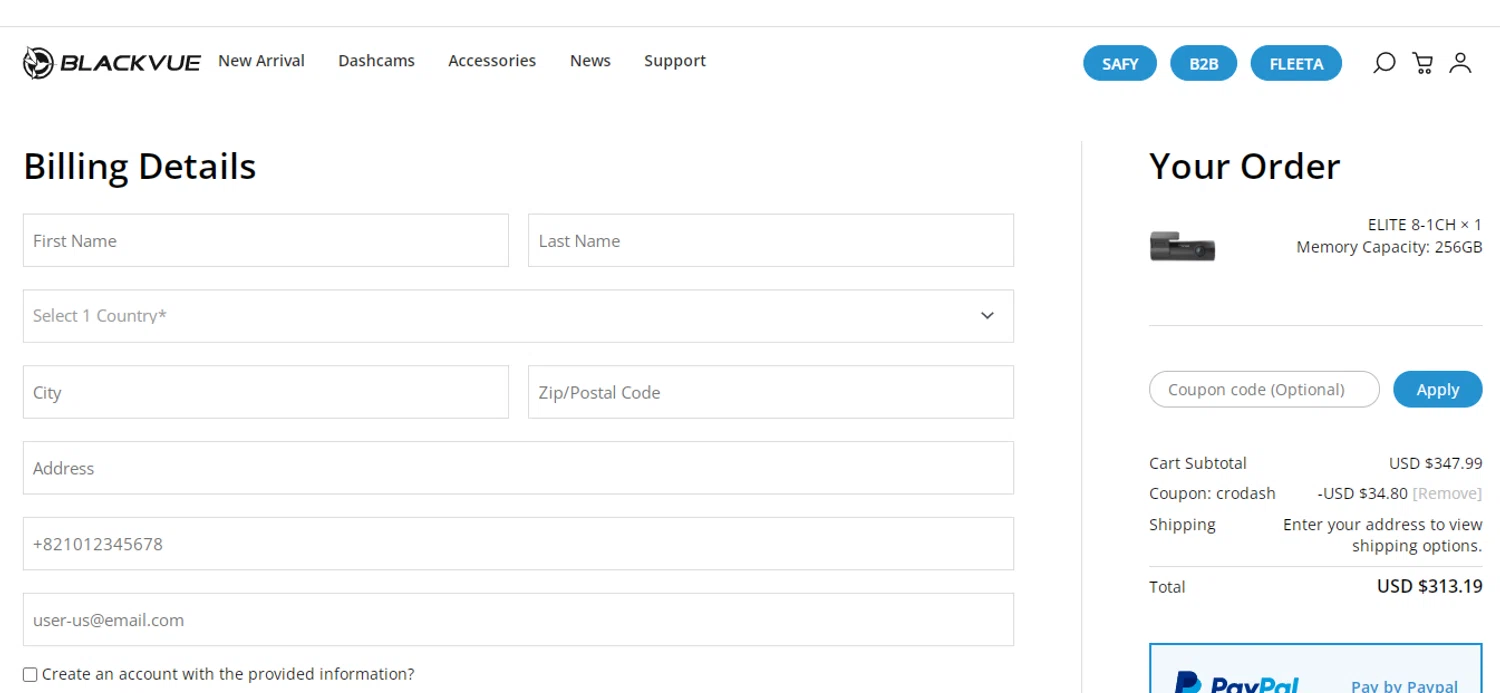This screenshot has height=693, width=1500.
Task: Open the New Arrival menu
Action: [x=261, y=61]
